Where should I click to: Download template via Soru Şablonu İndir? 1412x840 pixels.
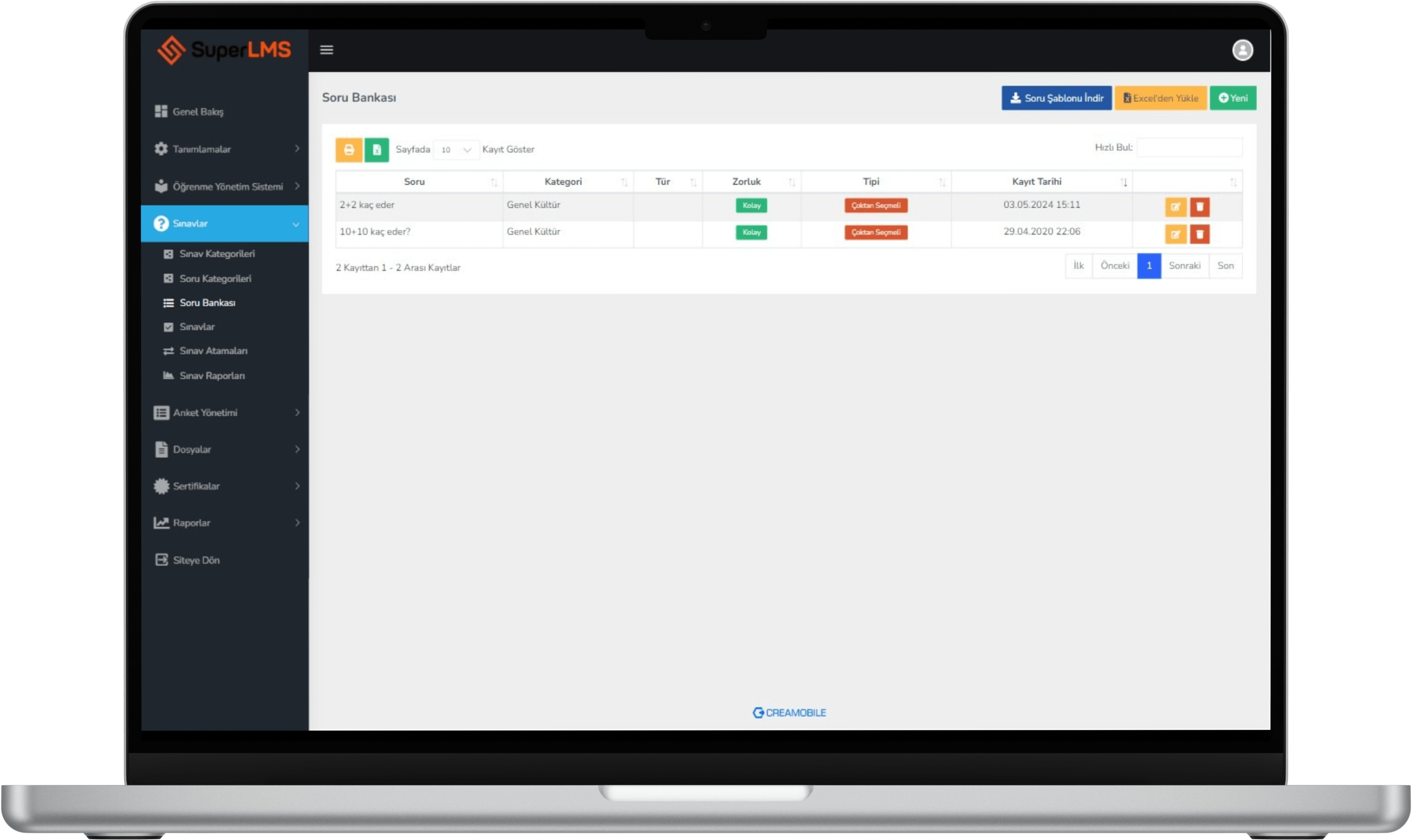click(1056, 98)
